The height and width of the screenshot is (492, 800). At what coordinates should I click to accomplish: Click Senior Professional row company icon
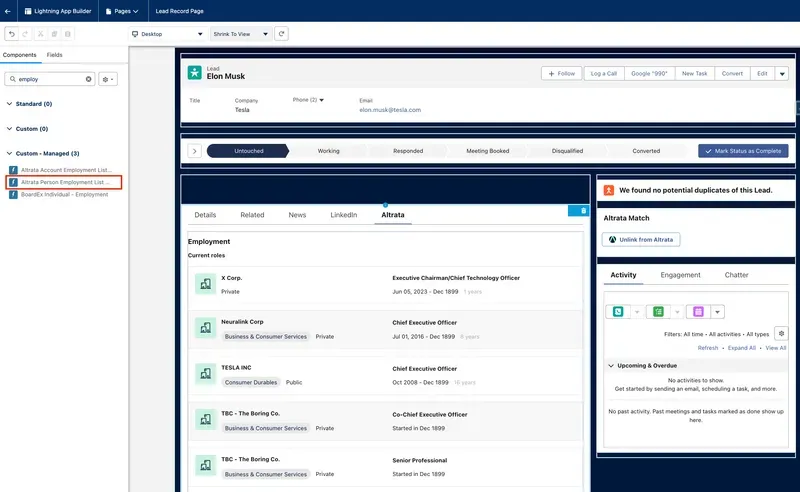(x=206, y=465)
